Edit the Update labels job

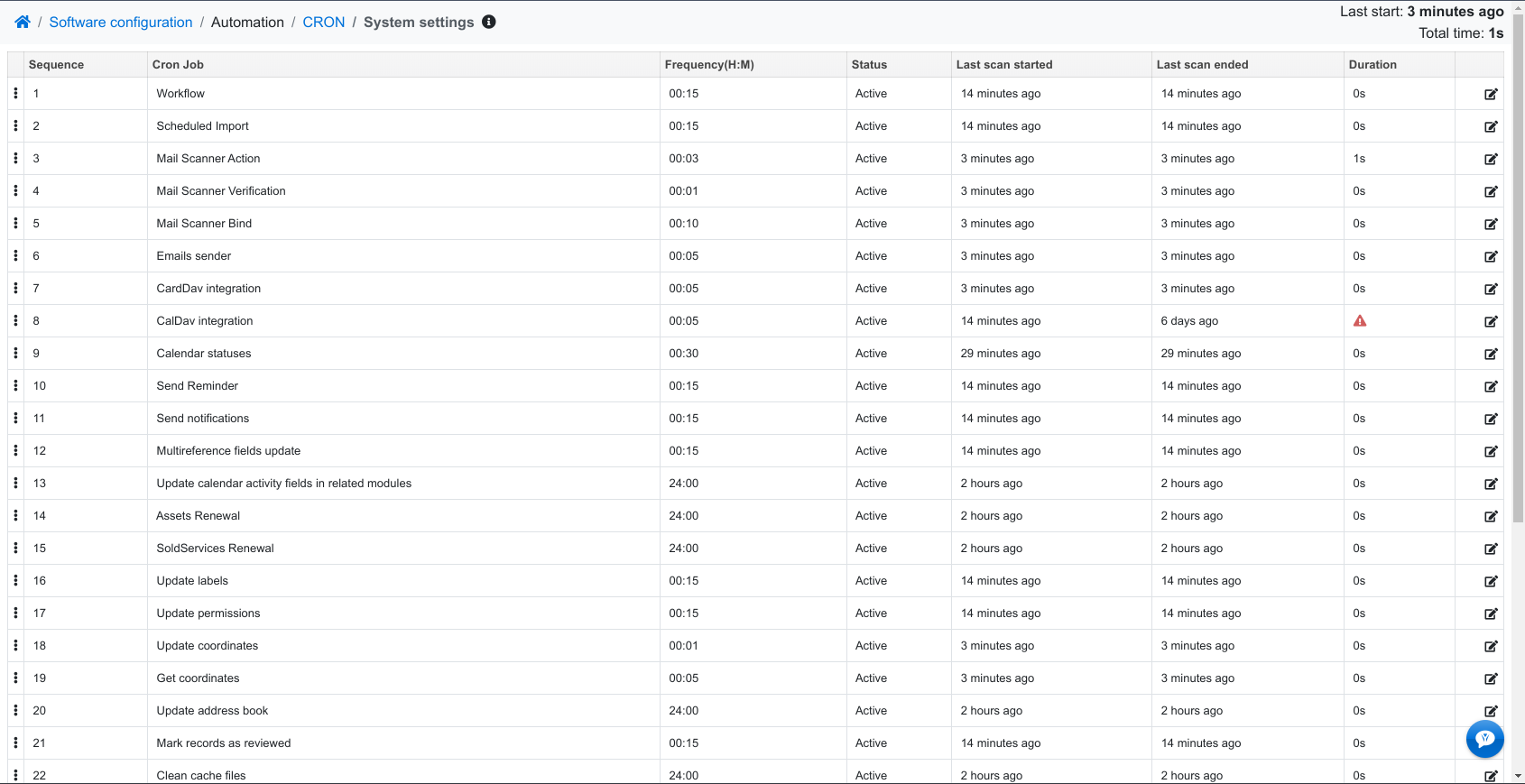coord(1491,581)
